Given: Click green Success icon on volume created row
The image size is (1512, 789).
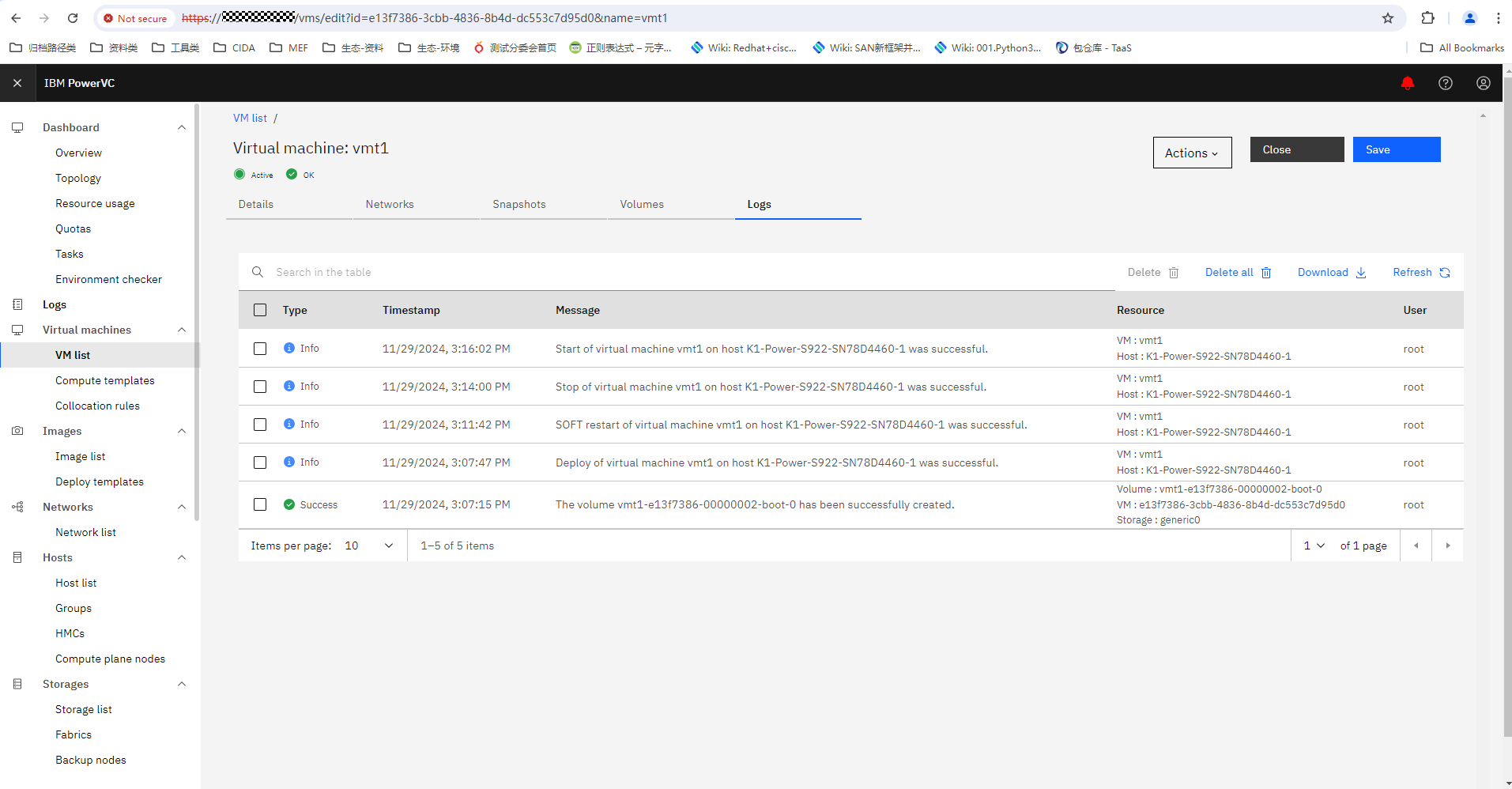Looking at the screenshot, I should click(x=289, y=504).
